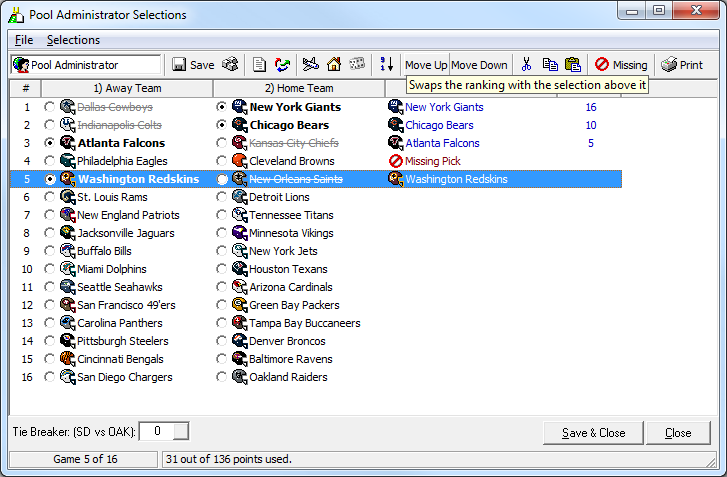Click the Pool Administrator name field

pos(86,65)
